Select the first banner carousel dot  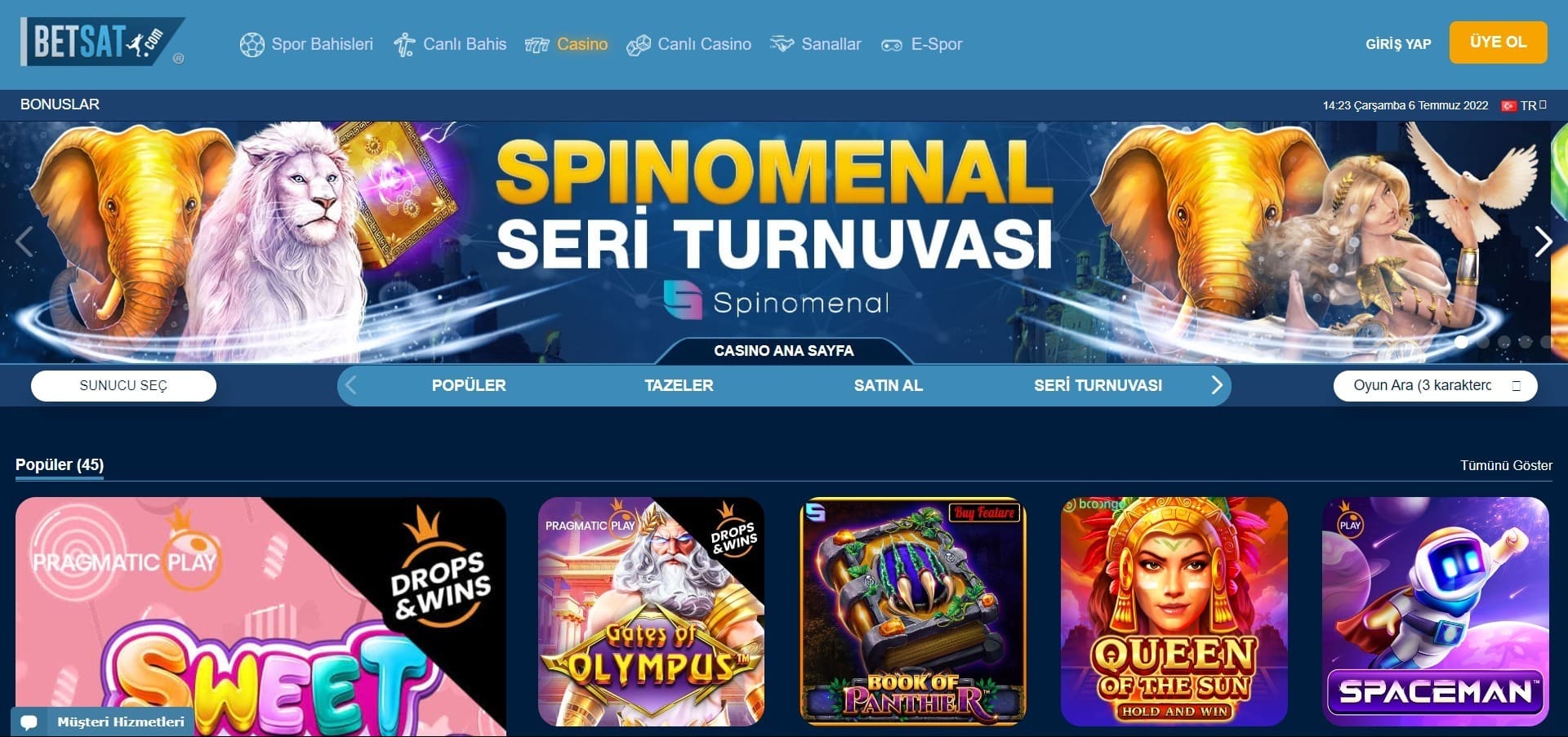click(1461, 342)
